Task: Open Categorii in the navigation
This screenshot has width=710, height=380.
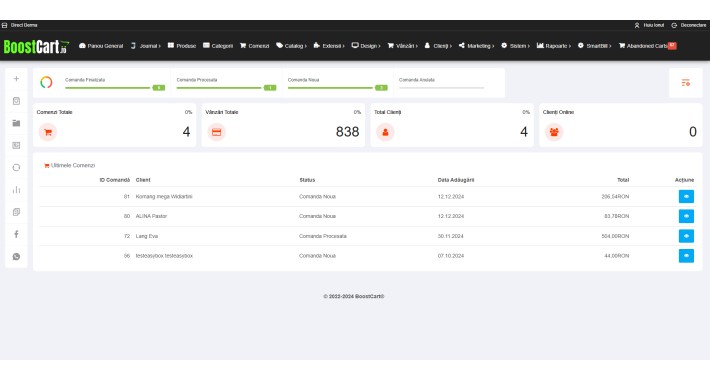Action: click(x=218, y=46)
